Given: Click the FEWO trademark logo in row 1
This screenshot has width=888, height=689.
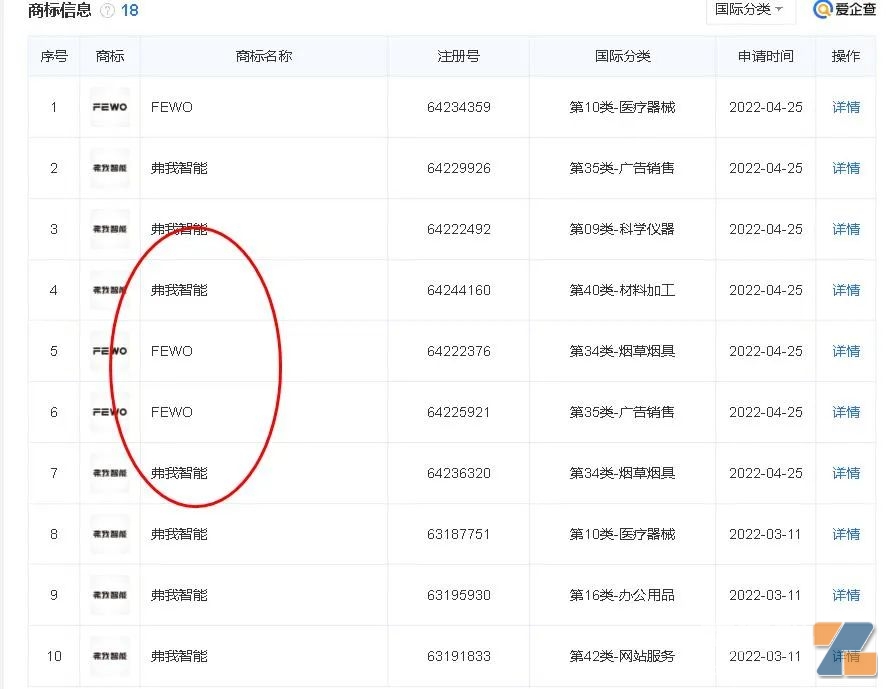Looking at the screenshot, I should point(108,107).
